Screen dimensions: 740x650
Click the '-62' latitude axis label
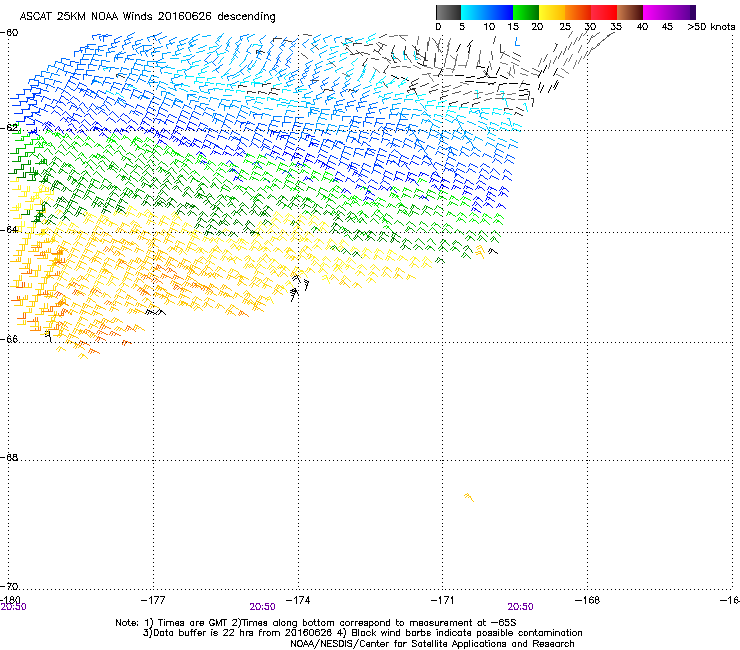pos(9,128)
